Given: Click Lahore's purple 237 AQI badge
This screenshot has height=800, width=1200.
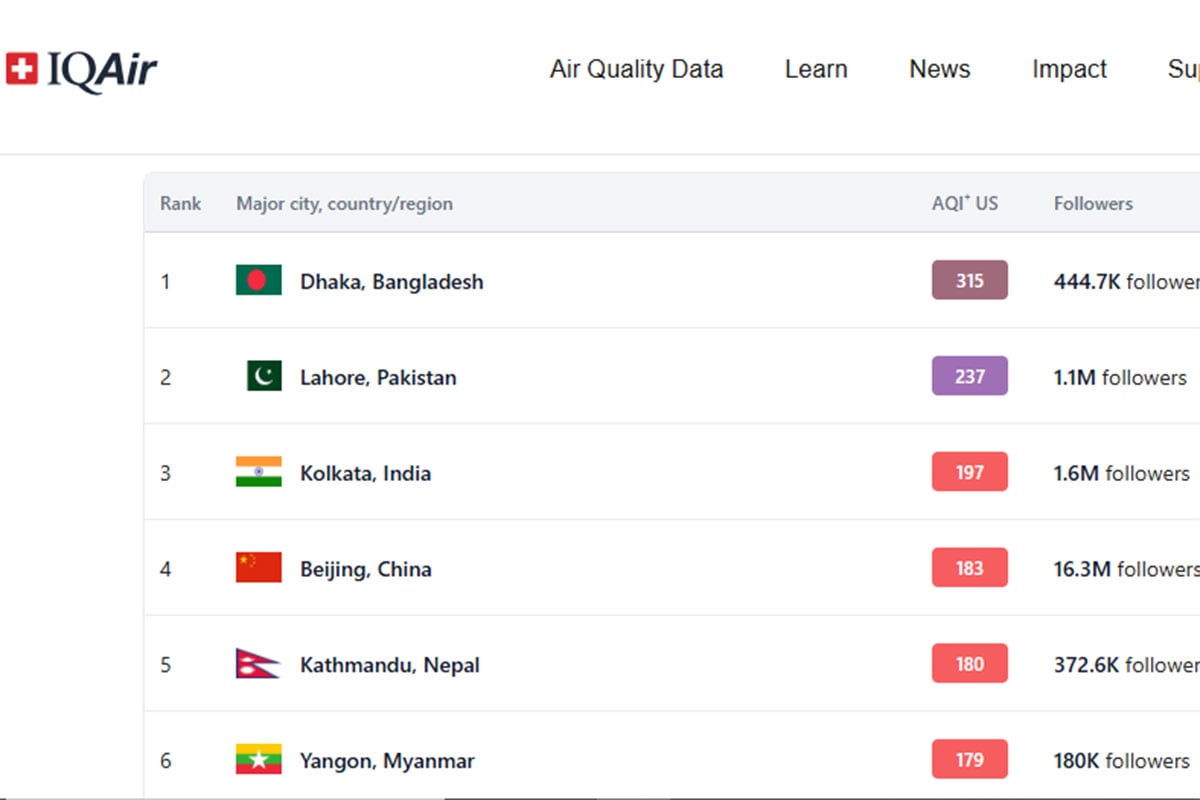Looking at the screenshot, I should pos(969,377).
